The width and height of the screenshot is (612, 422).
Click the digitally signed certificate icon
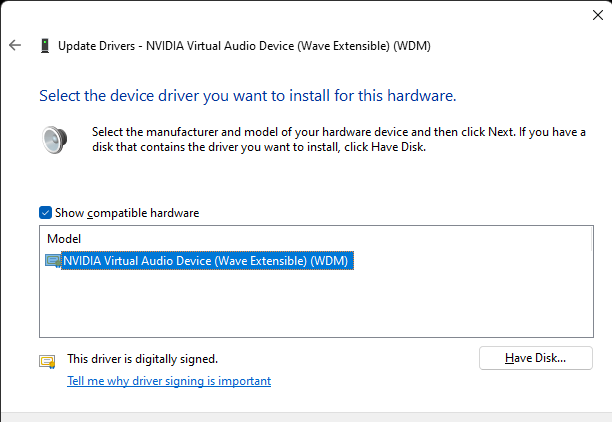[47, 360]
